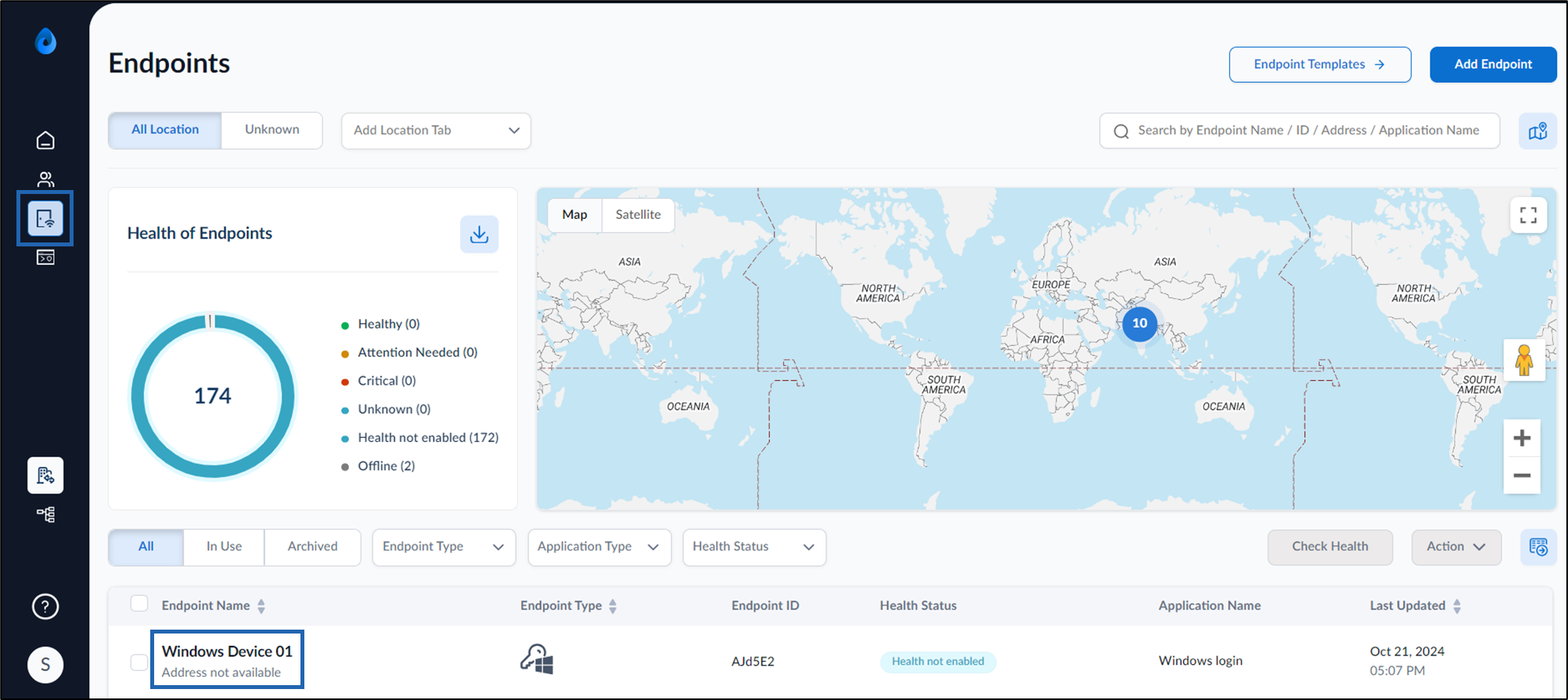Expand the Endpoint Type filter dropdown
Screen dimensions: 1568x700
click(444, 547)
